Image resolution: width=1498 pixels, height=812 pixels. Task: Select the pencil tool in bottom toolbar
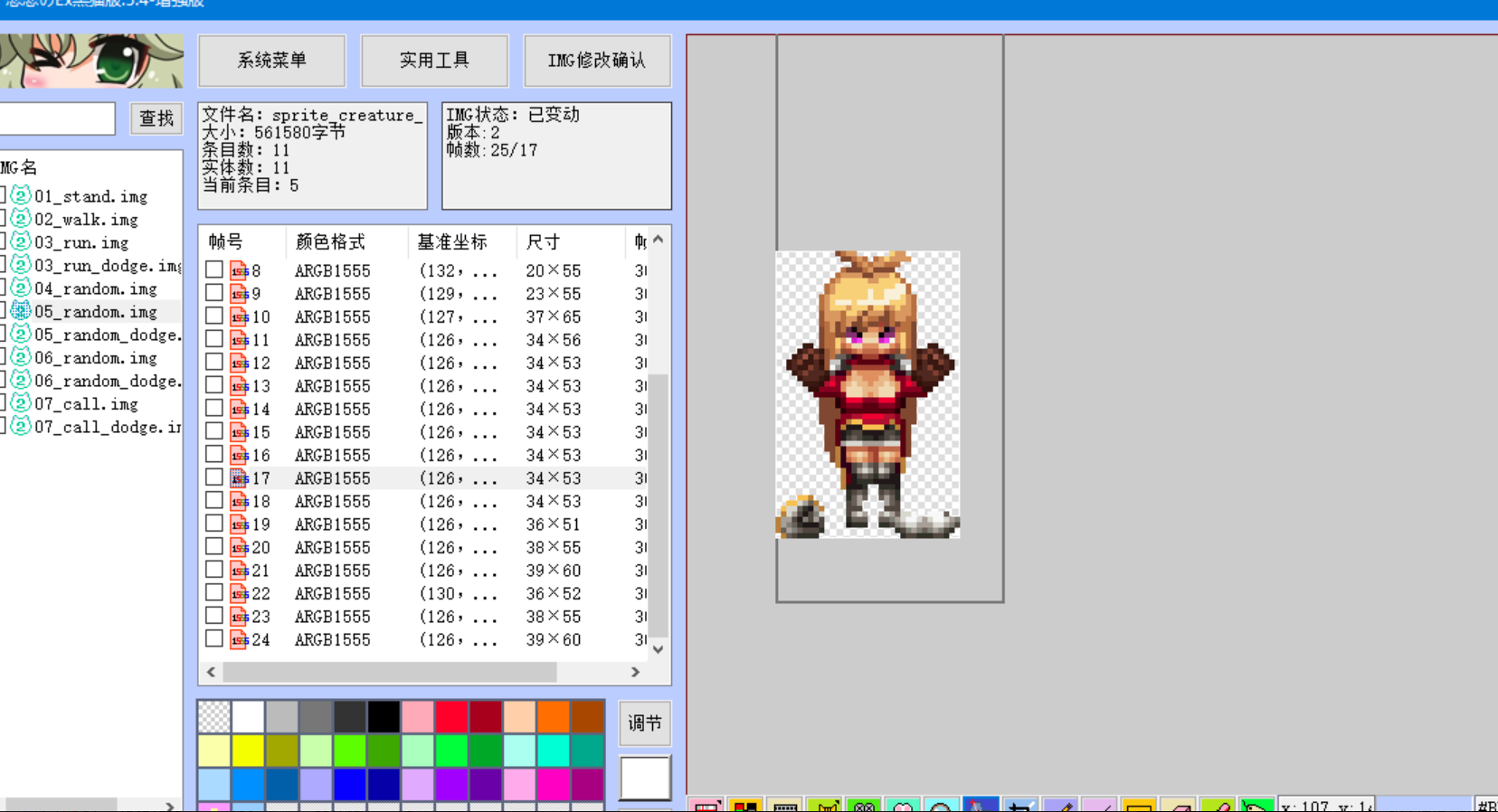point(1058,805)
